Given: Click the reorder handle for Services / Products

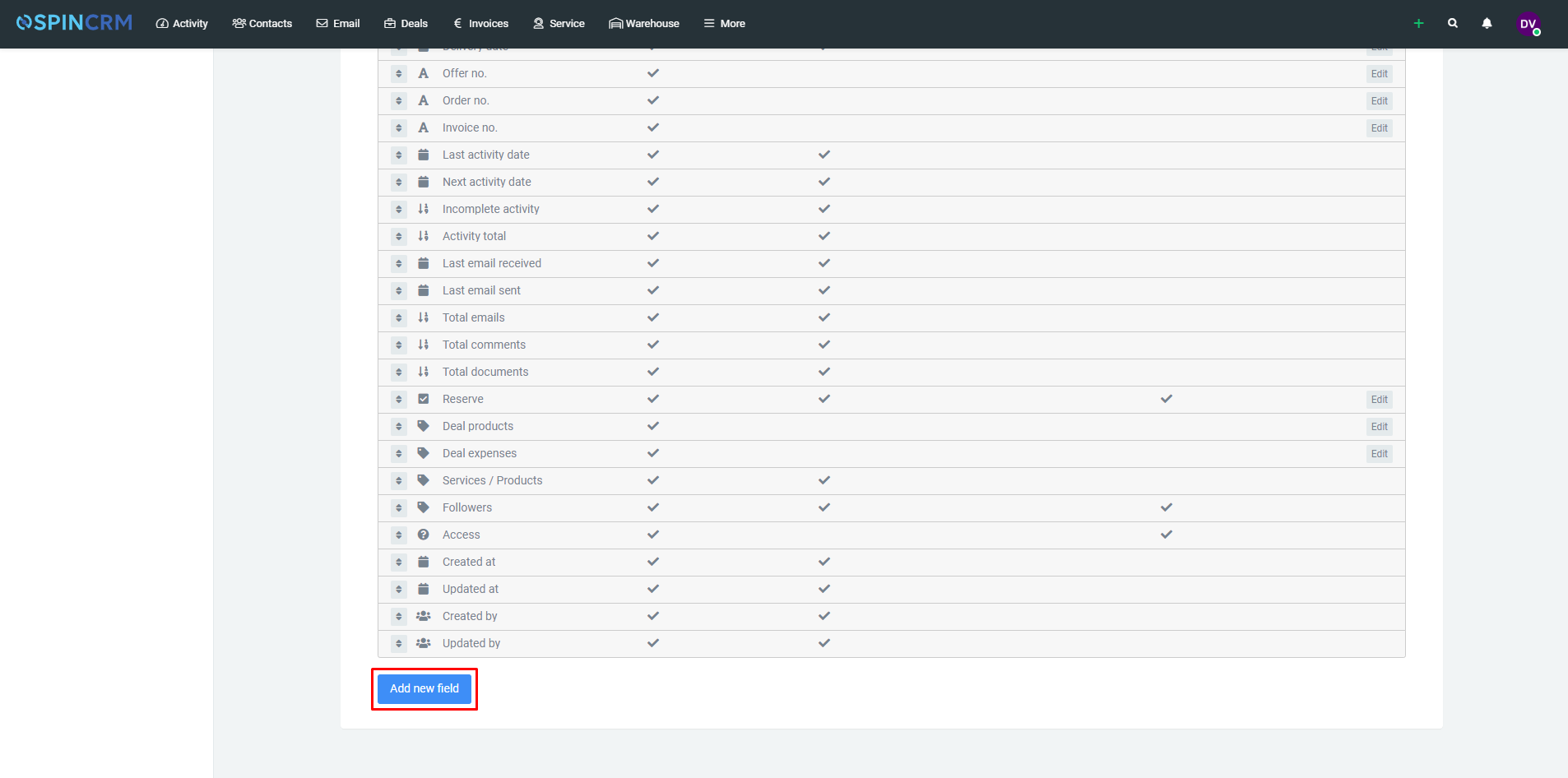Looking at the screenshot, I should tap(399, 481).
